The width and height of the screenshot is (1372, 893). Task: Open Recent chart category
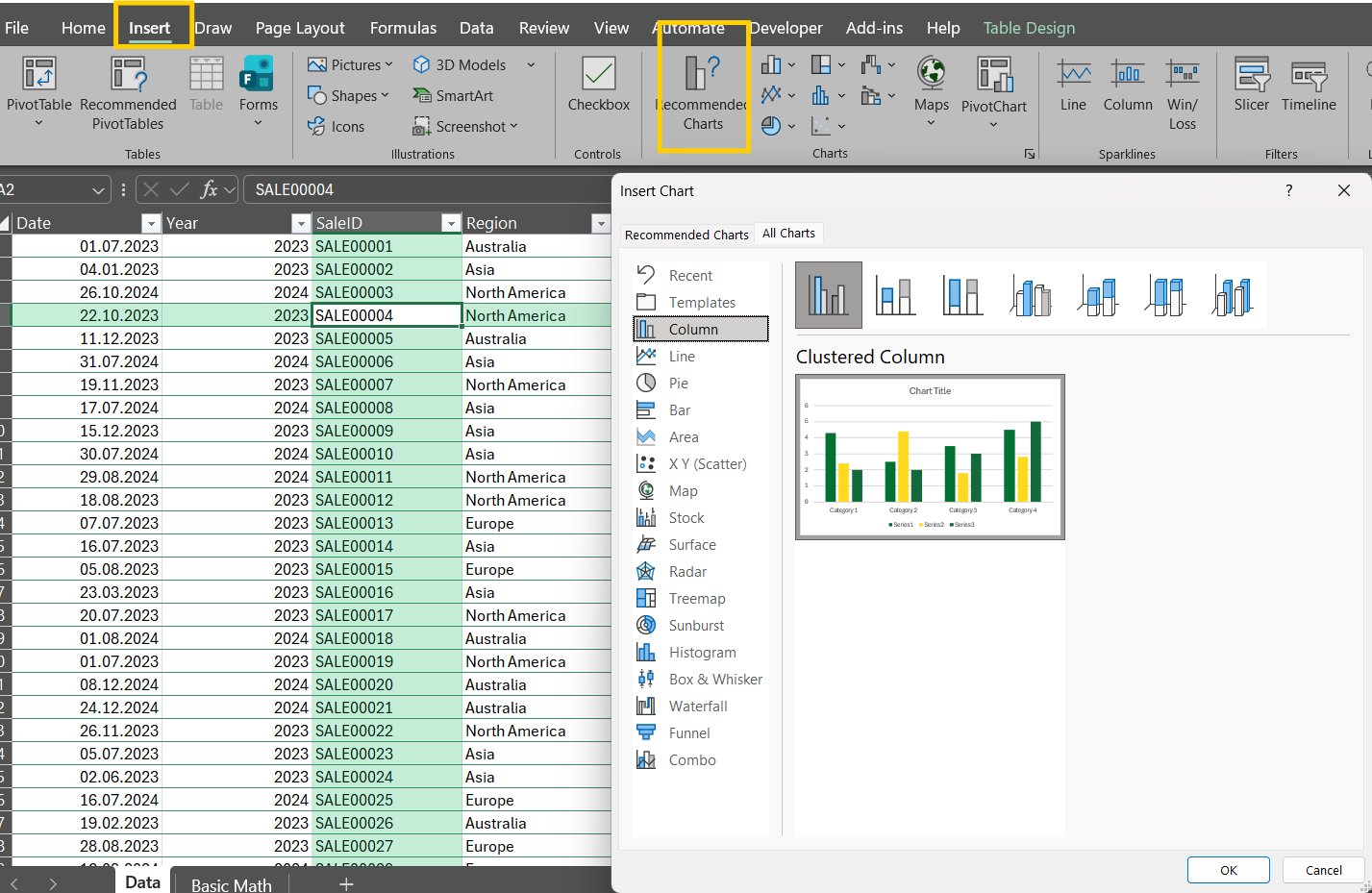701,275
